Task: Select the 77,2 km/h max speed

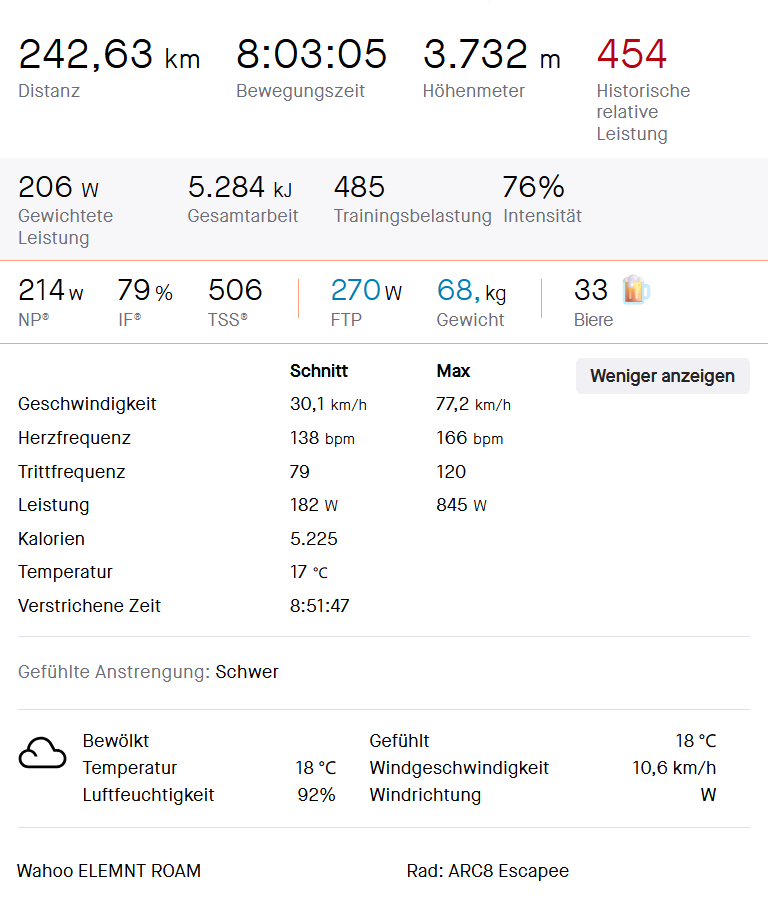Action: click(473, 404)
